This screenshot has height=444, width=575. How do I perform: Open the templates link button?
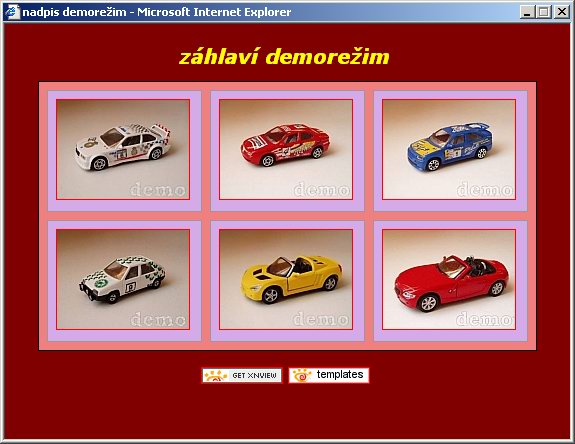(329, 375)
